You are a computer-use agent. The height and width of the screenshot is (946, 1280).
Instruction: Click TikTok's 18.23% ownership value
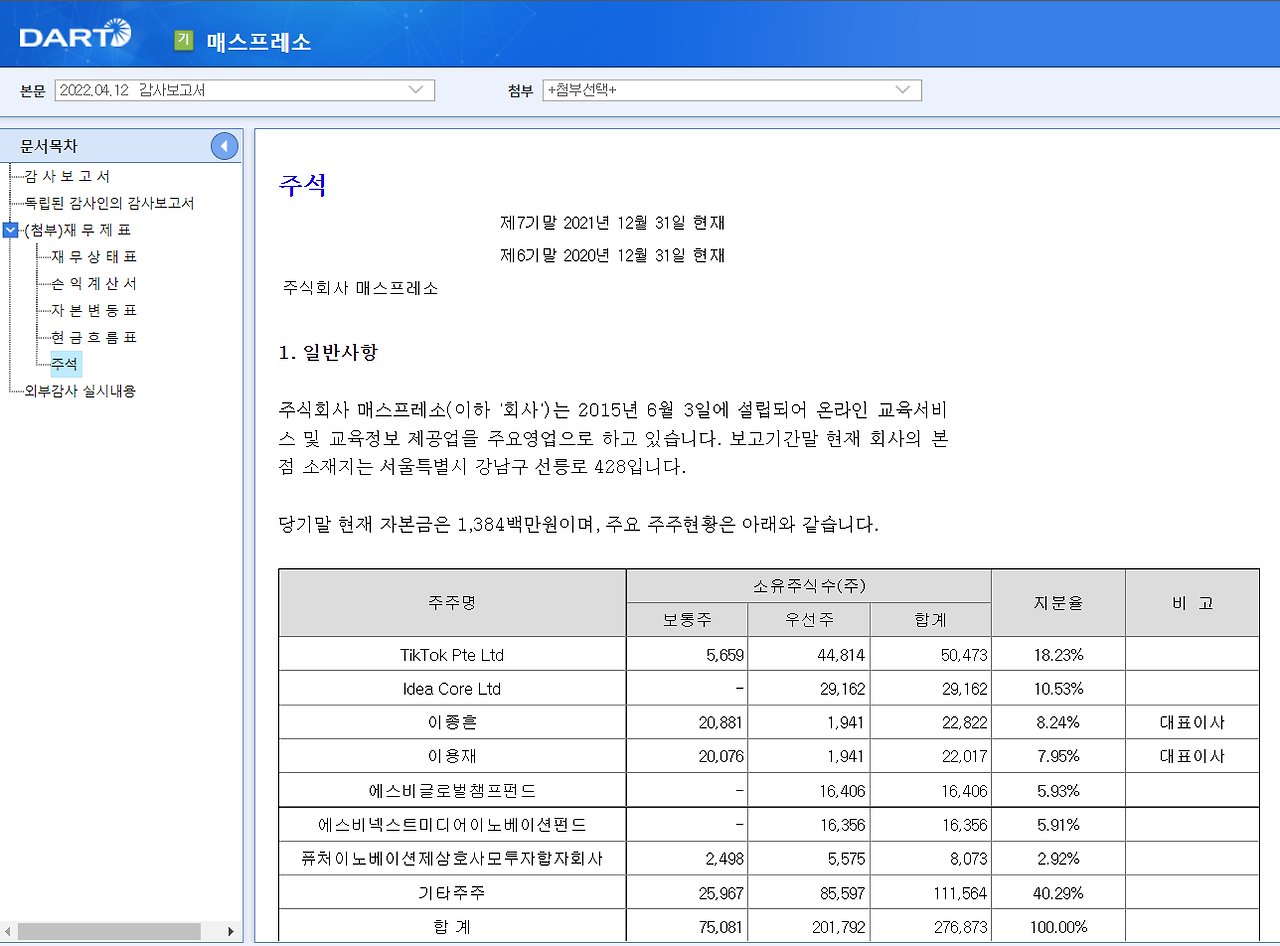(x=1058, y=656)
